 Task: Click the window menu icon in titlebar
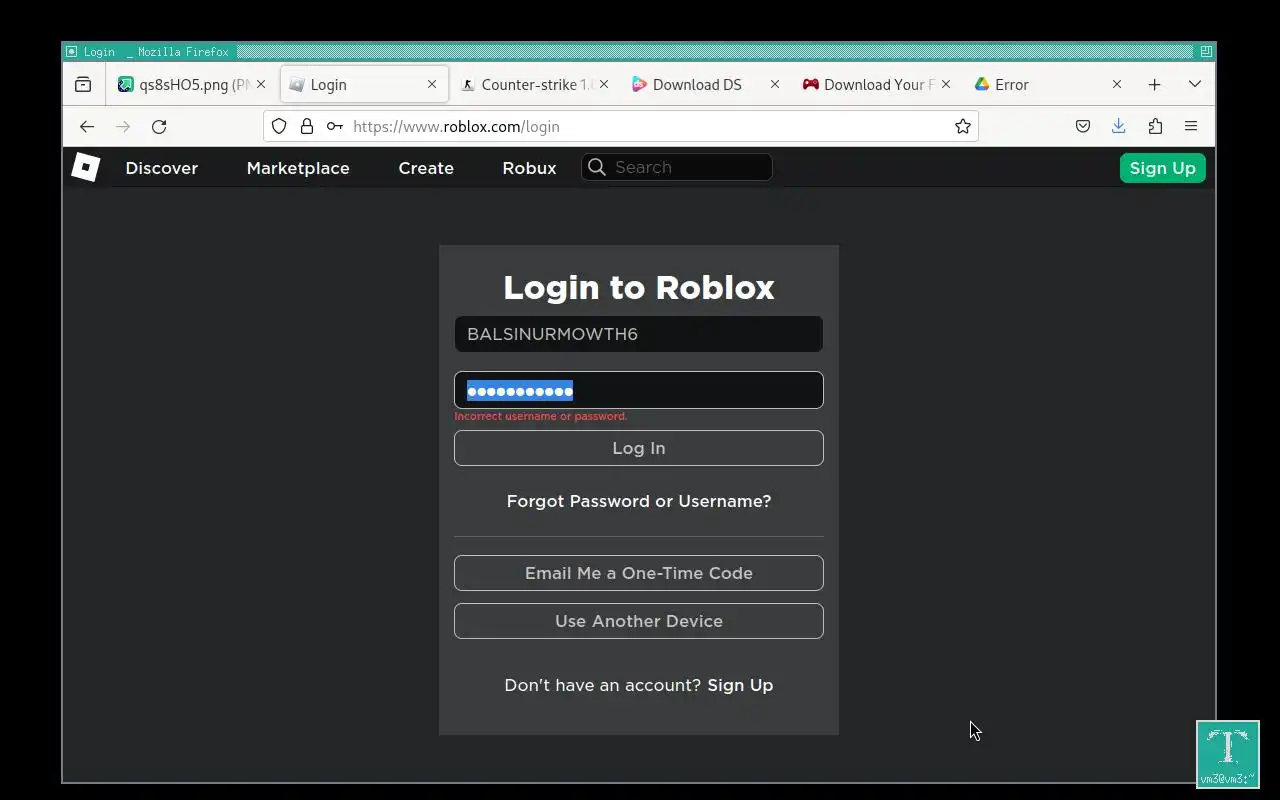tap(71, 51)
